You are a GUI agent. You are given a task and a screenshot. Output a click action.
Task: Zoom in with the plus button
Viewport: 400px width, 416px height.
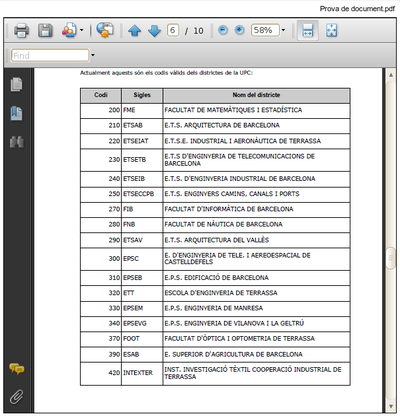239,30
